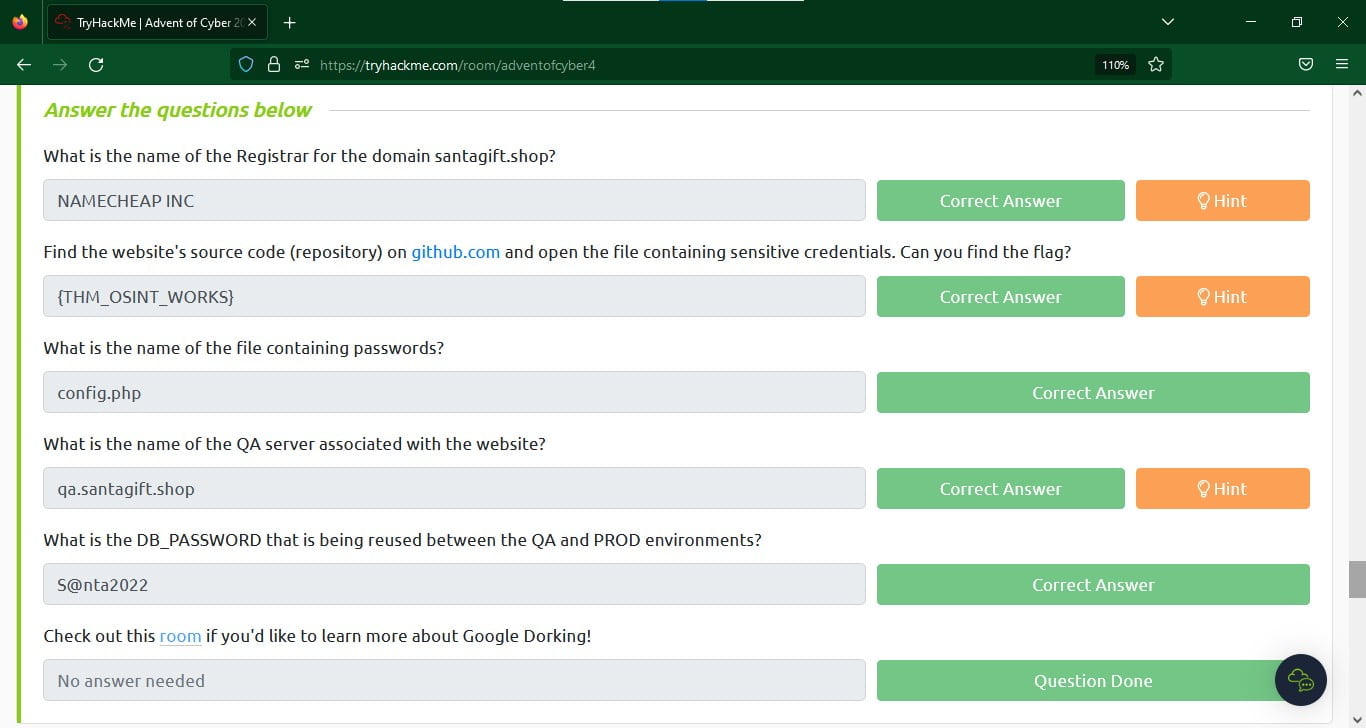The height and width of the screenshot is (728, 1366).
Task: Minimize the Firefox window
Action: tap(1251, 22)
